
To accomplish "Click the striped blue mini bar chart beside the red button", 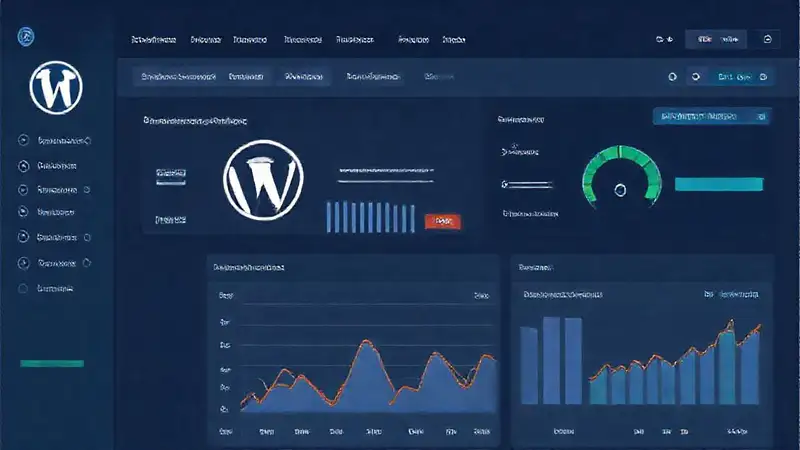I will (x=370, y=217).
